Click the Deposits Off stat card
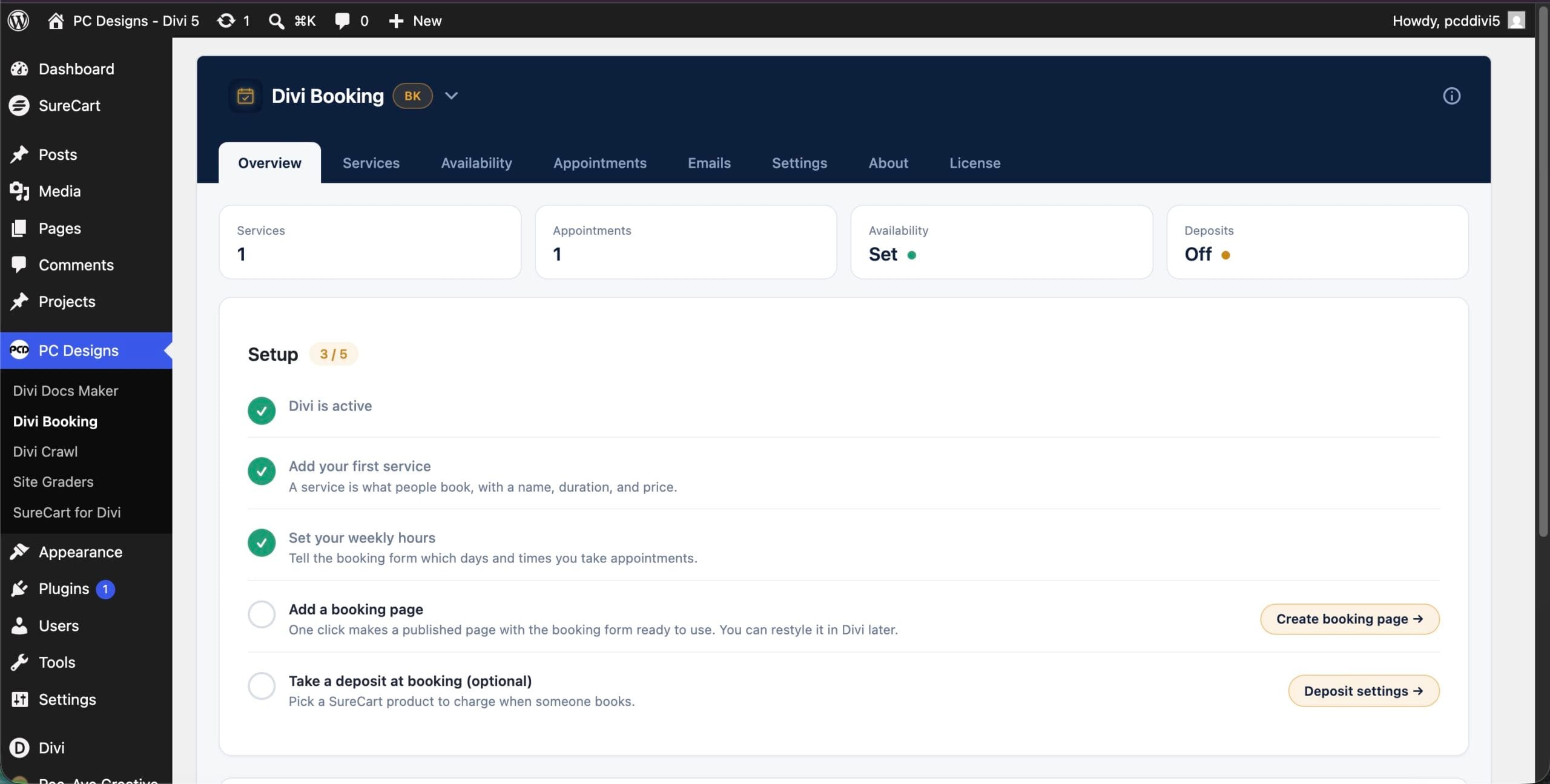The width and height of the screenshot is (1550, 784). [1317, 242]
